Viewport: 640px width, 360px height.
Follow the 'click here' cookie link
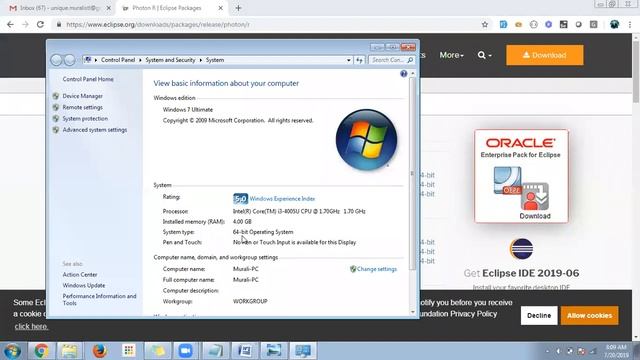pyautogui.click(x=31, y=327)
